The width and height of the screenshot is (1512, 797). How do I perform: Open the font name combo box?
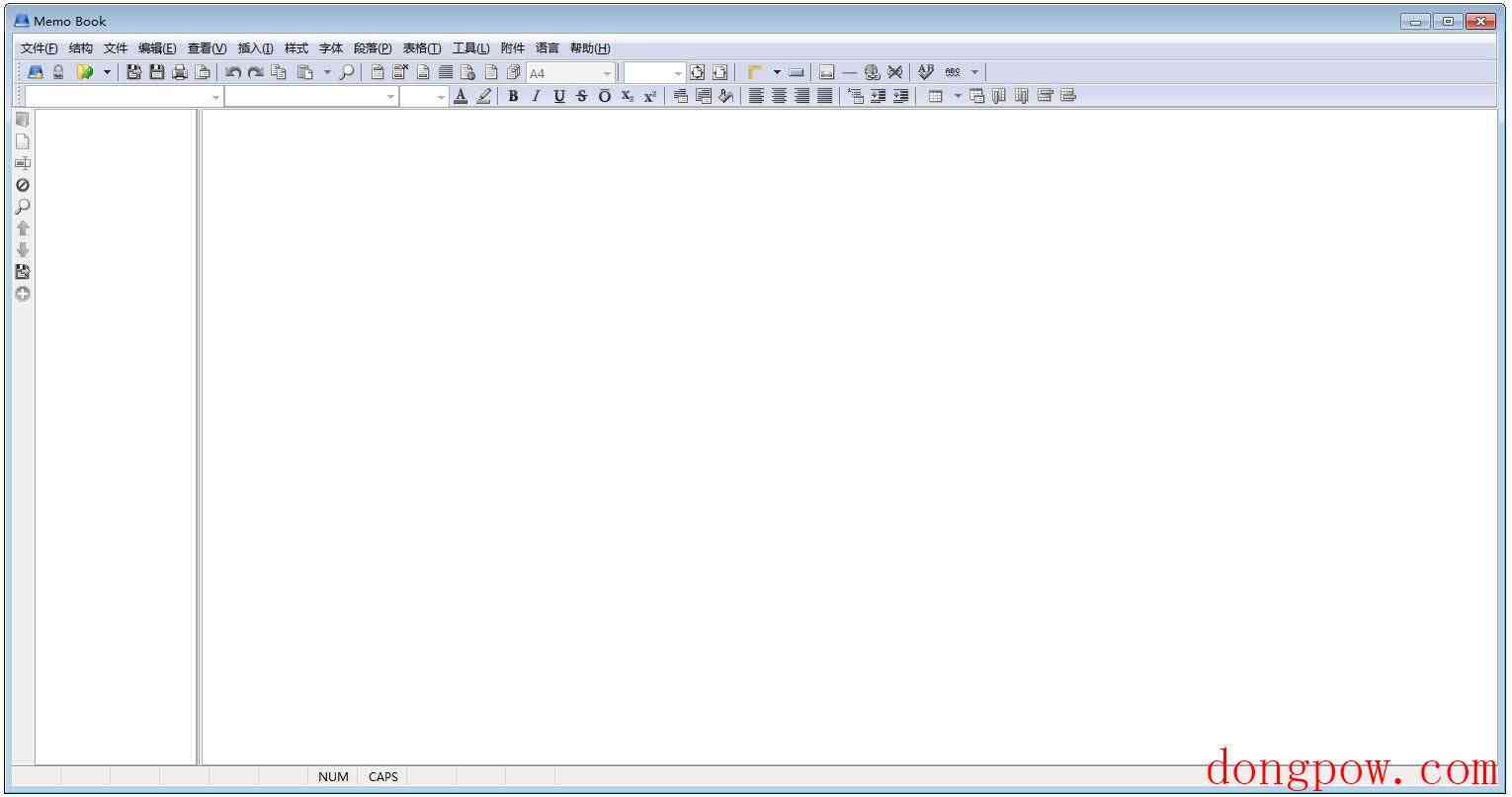tap(311, 97)
